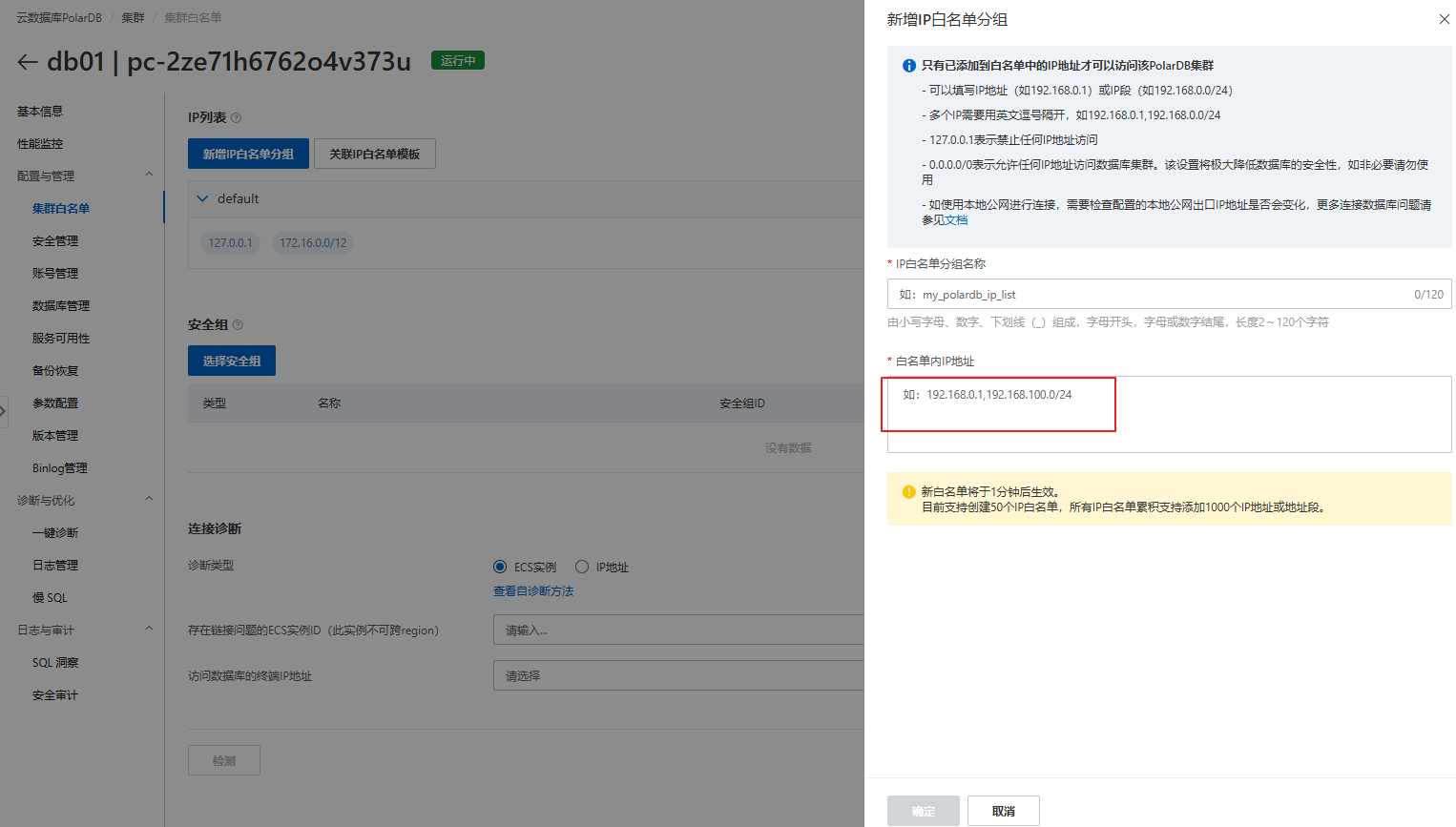Screen dimensions: 1456x827
Task: Open Binlog管理 in the sidebar
Action: [59, 468]
